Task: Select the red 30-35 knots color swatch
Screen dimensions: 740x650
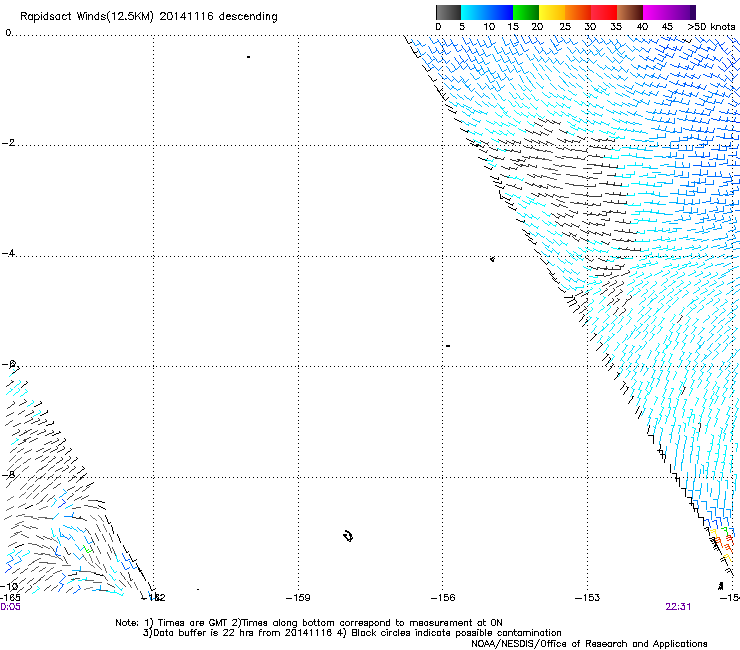Action: click(604, 12)
